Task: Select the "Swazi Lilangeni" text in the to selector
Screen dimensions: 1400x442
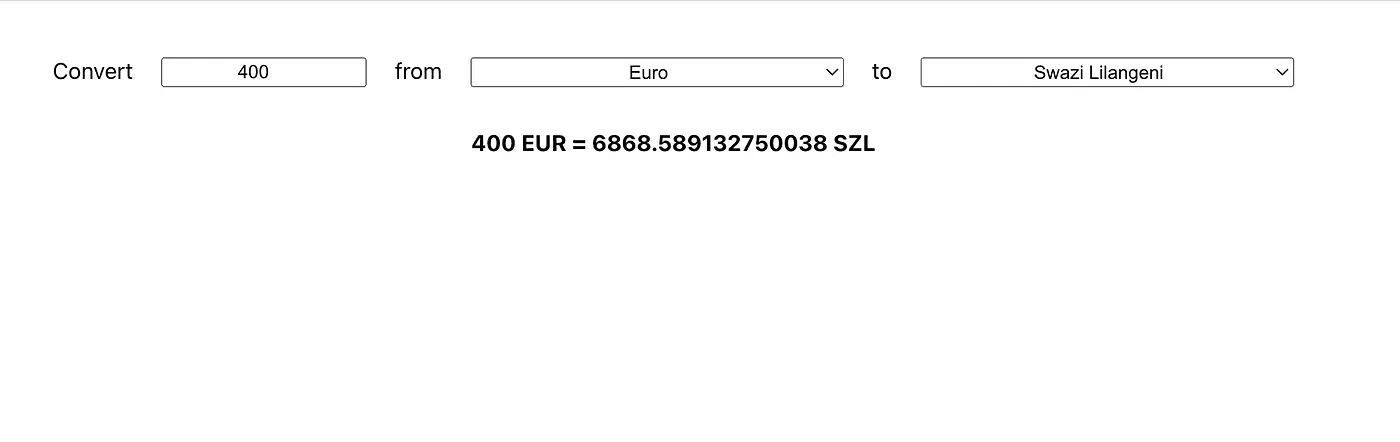Action: (1098, 72)
